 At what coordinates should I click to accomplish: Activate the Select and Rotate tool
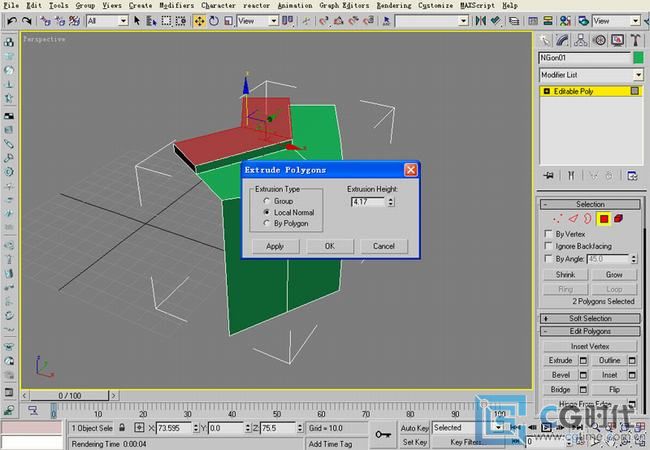pos(214,21)
